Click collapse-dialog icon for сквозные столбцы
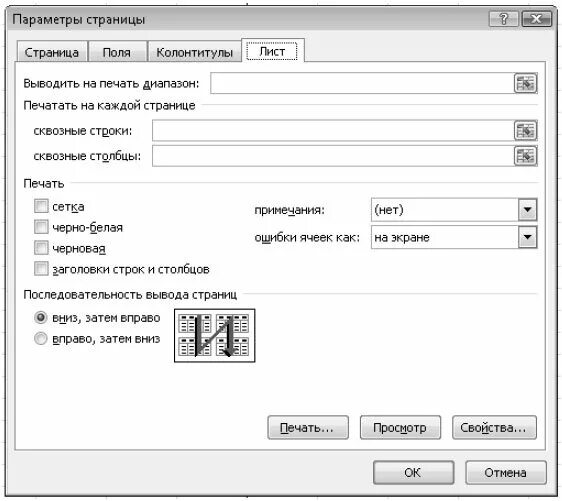This screenshot has width=562, height=501. (525, 156)
